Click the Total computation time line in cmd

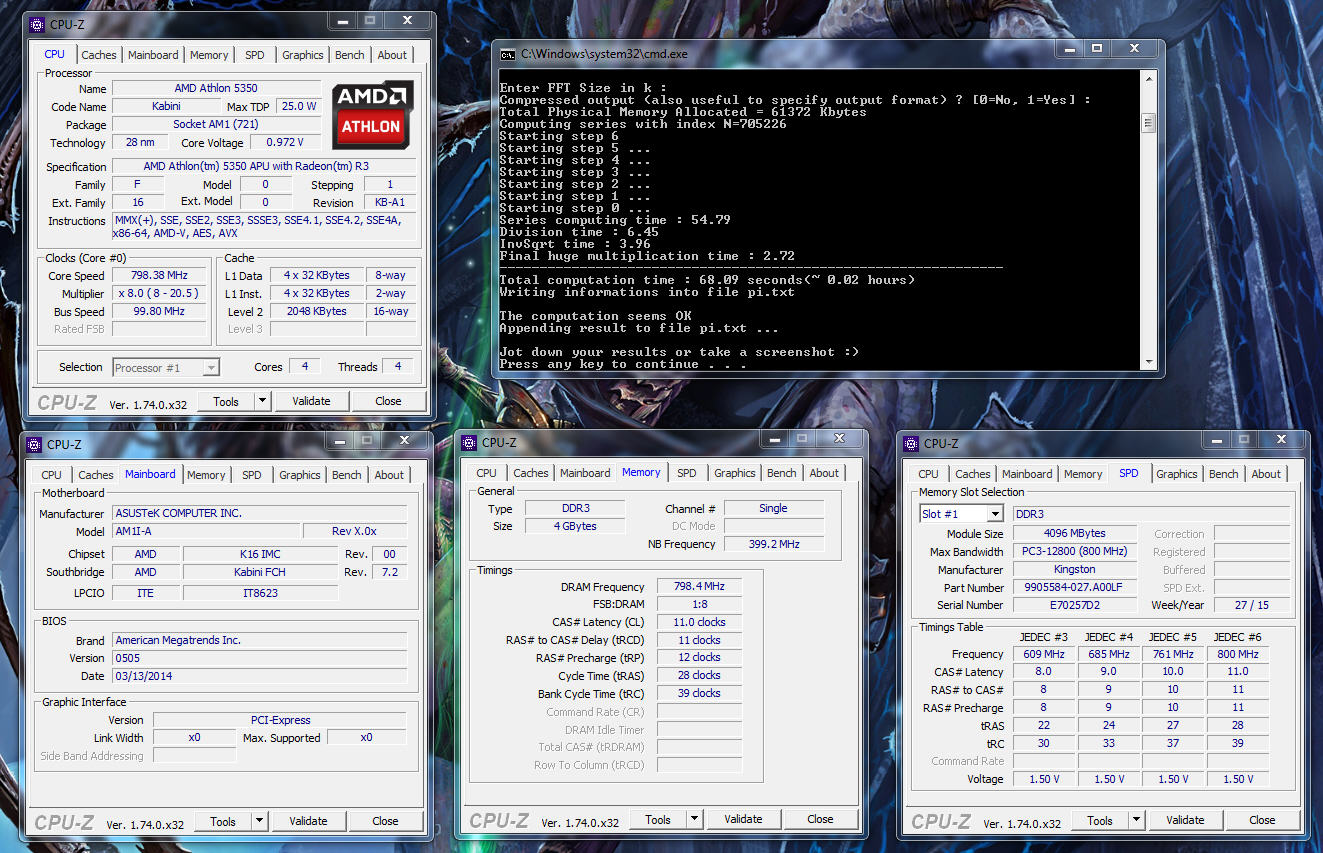707,280
